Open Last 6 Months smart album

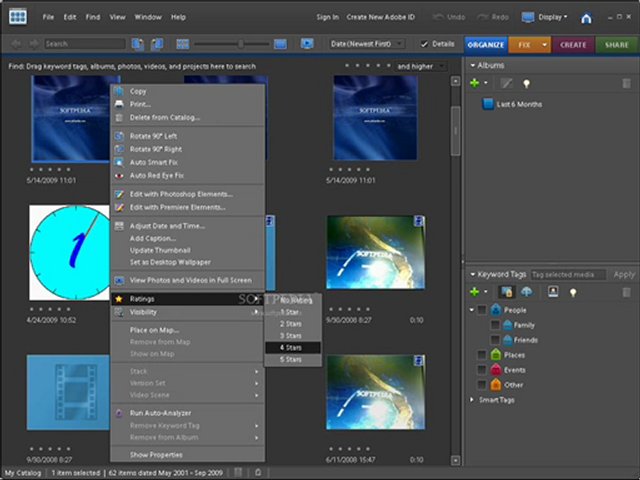[512, 104]
